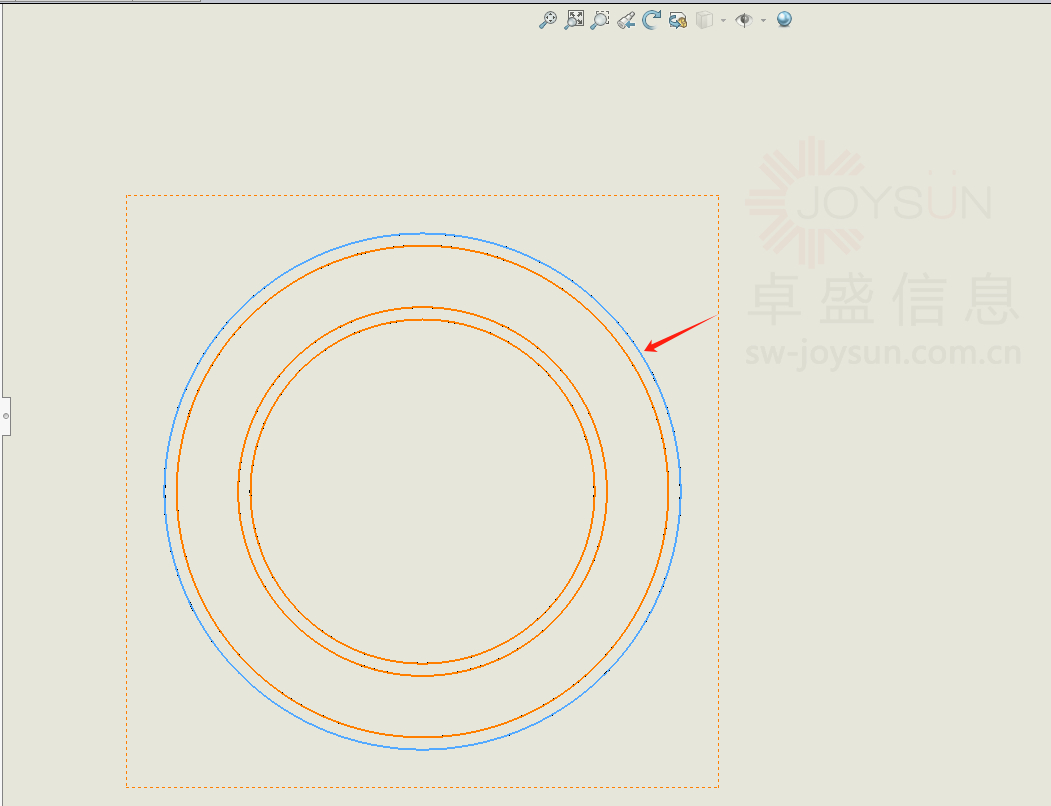Expand the collapsed left panel handle
The width and height of the screenshot is (1051, 806).
click(6, 415)
